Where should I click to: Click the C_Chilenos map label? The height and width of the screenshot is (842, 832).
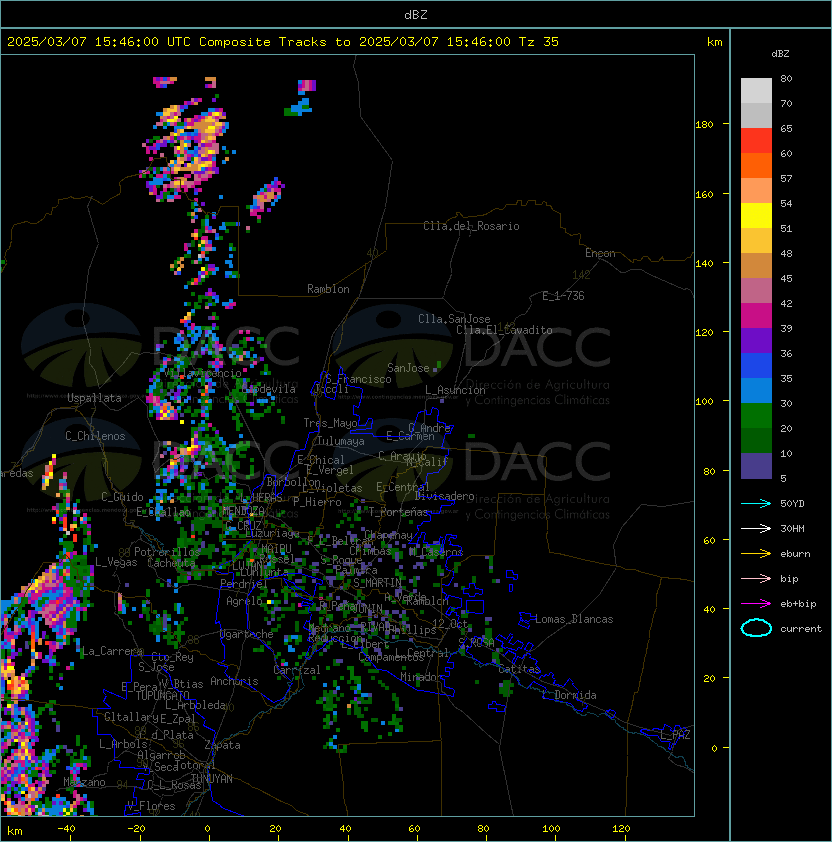[x=95, y=436]
